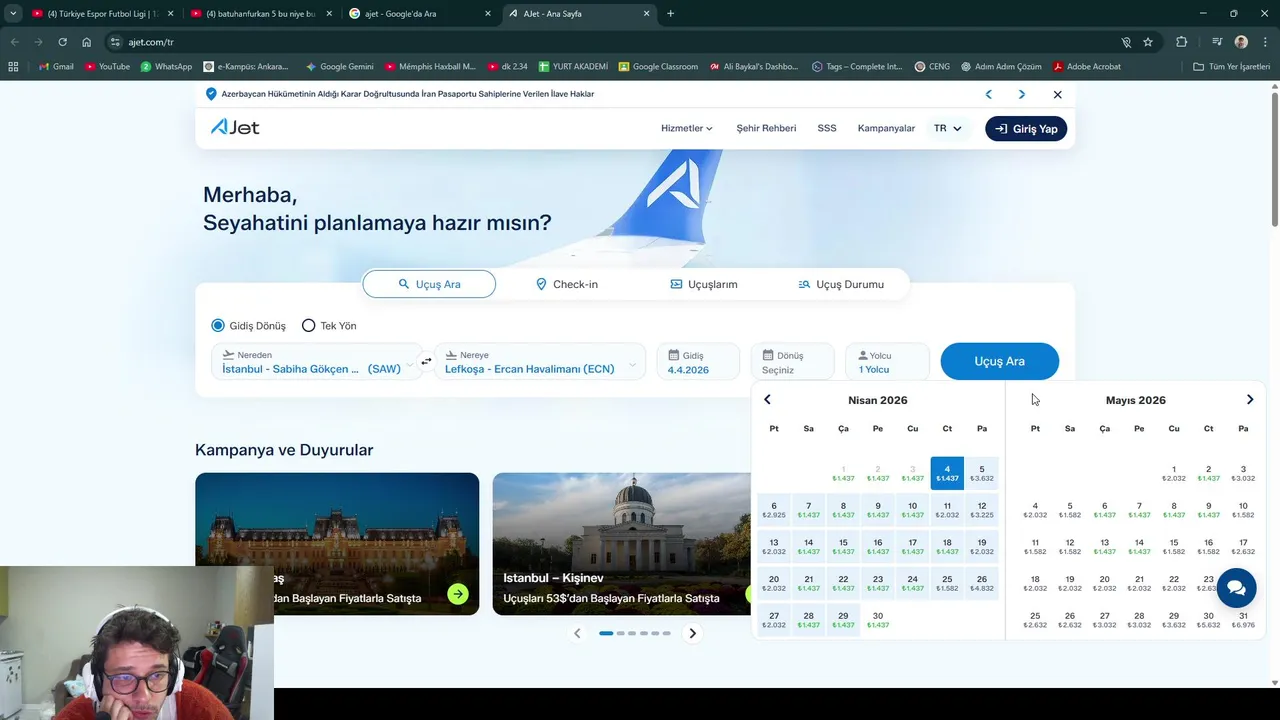
Task: Go to previous campaign carousel slide
Action: coord(577,633)
